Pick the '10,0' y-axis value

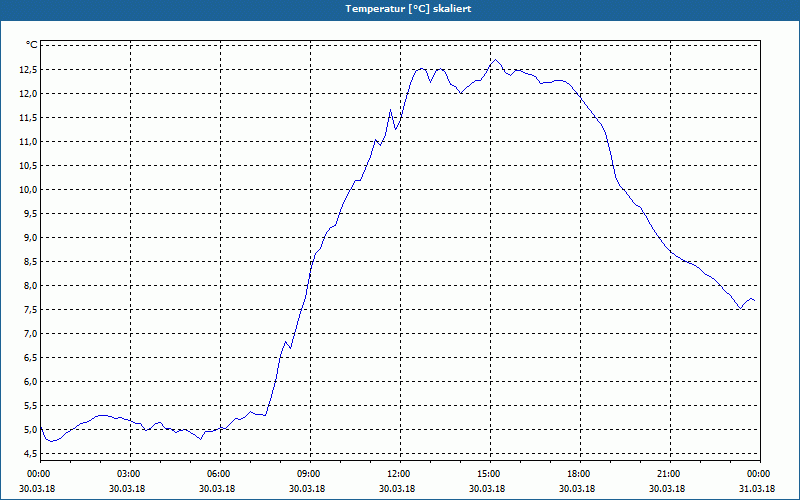click(28, 189)
